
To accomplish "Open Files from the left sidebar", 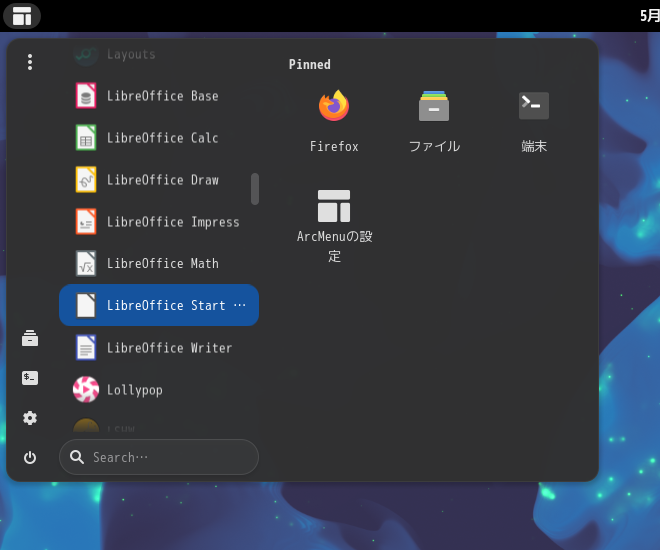I will point(30,338).
